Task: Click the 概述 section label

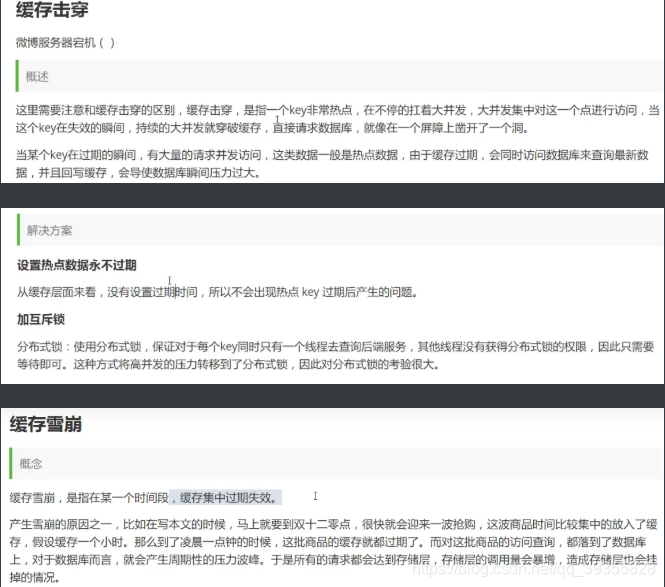Action: click(37, 77)
